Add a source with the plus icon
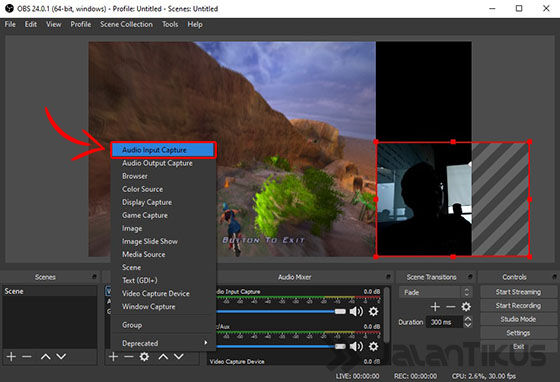This screenshot has height=382, width=560. 113,356
